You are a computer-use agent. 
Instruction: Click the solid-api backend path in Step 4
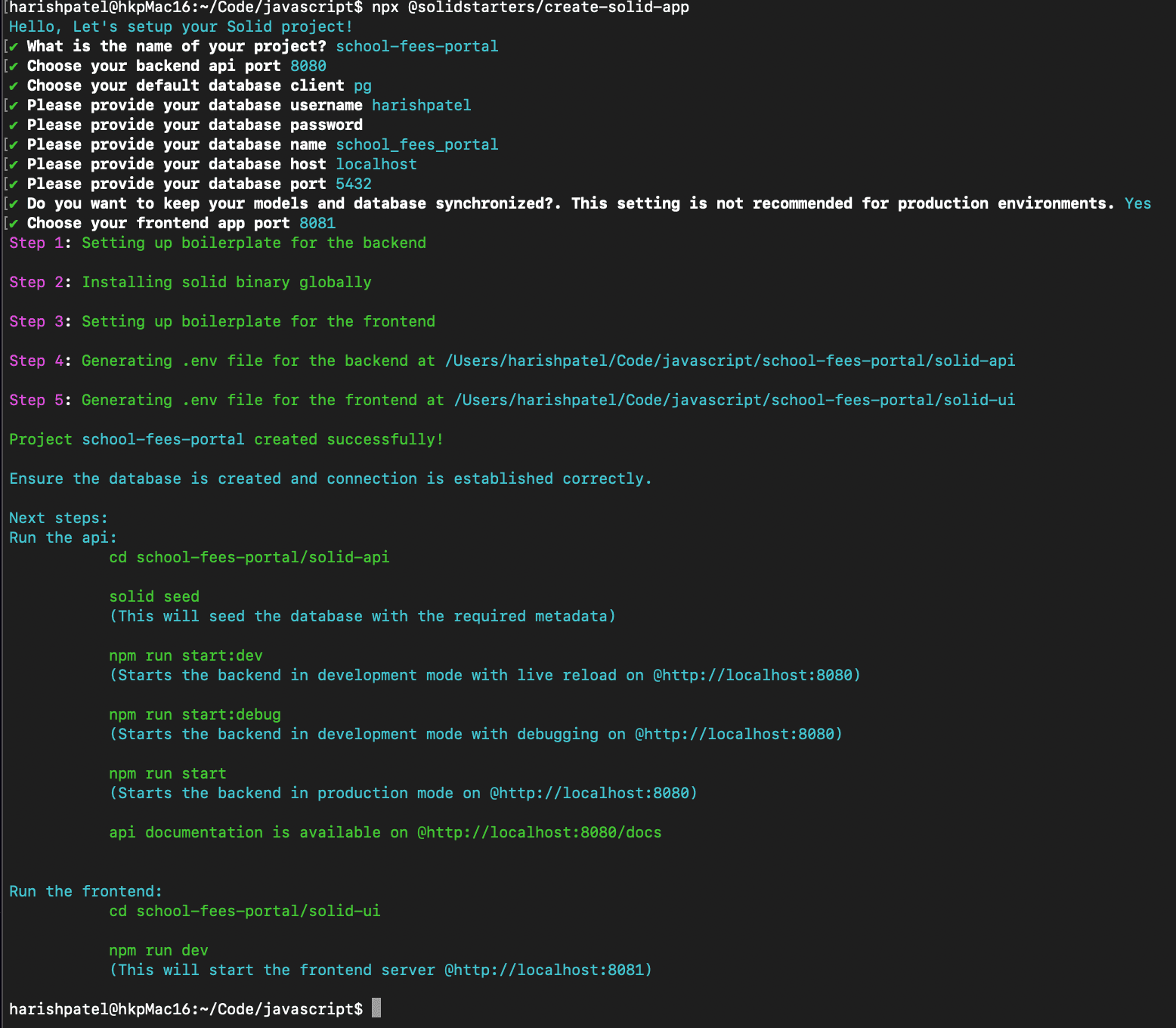[x=730, y=361]
